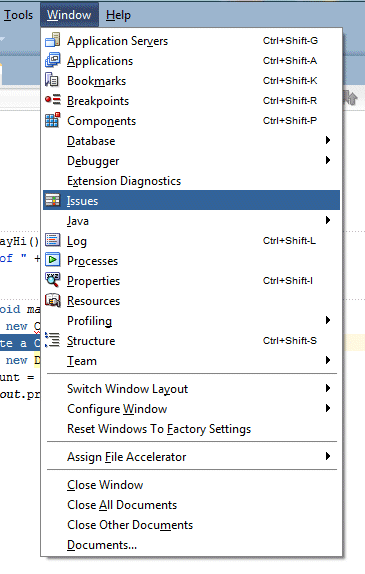Click the Structure list icon
The image size is (365, 574).
coord(52,340)
